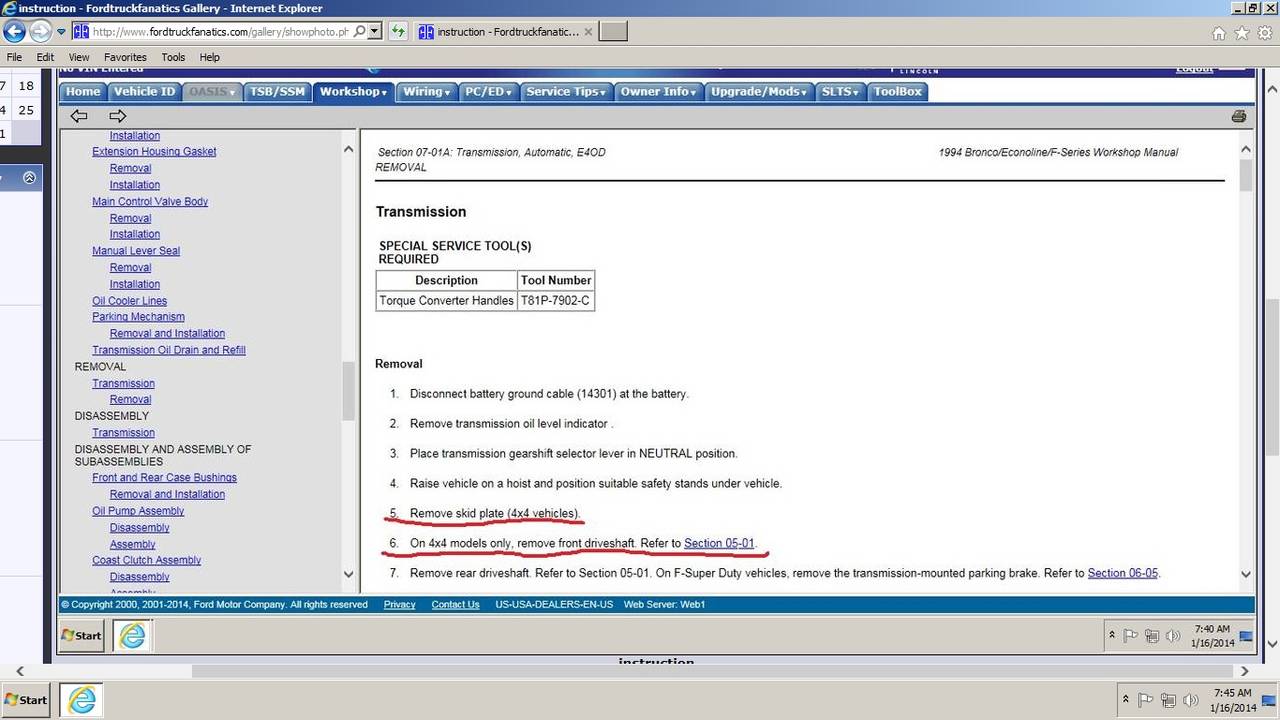Click the address bar URL field

coord(220,31)
